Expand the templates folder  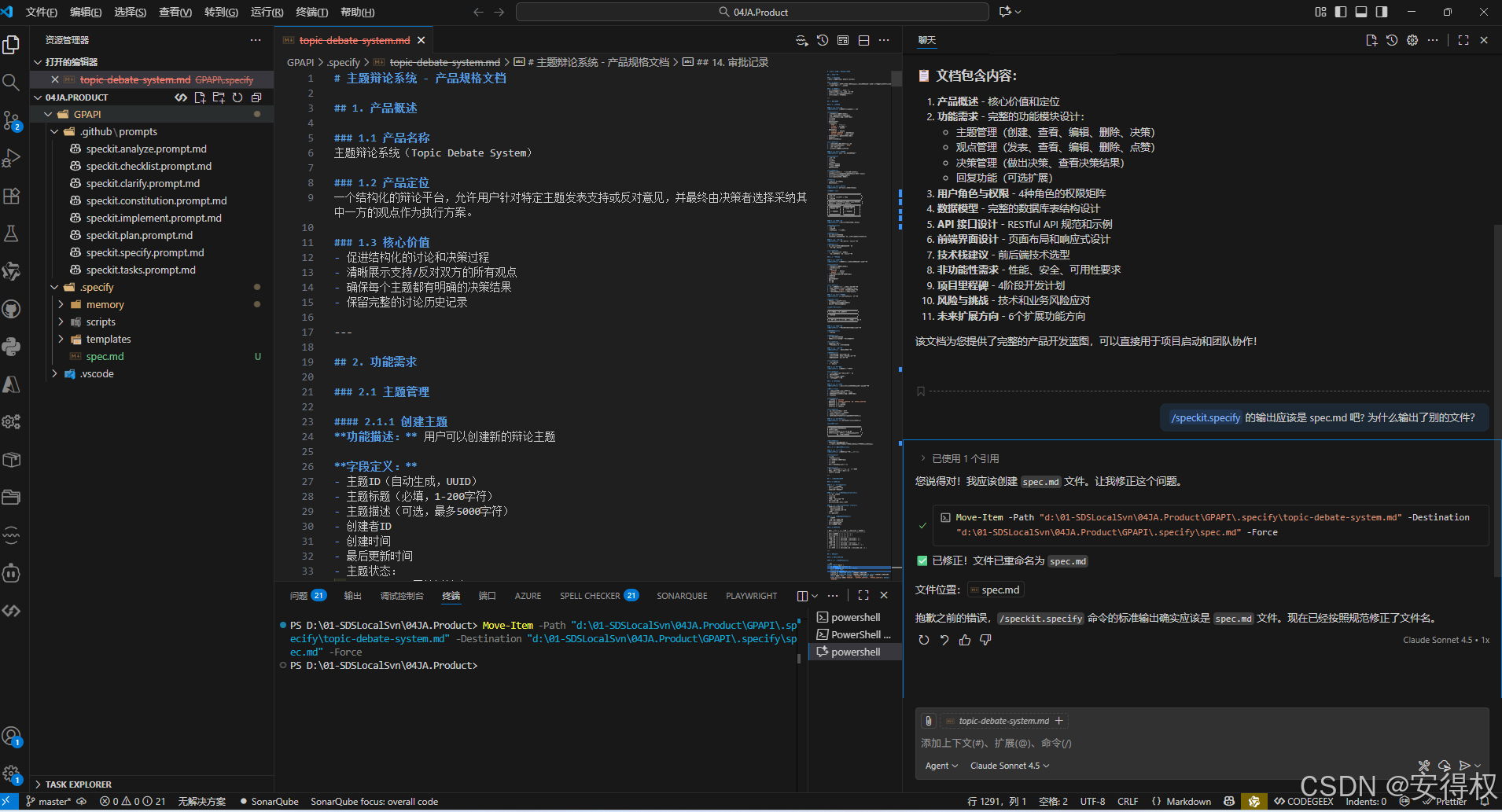pos(61,339)
